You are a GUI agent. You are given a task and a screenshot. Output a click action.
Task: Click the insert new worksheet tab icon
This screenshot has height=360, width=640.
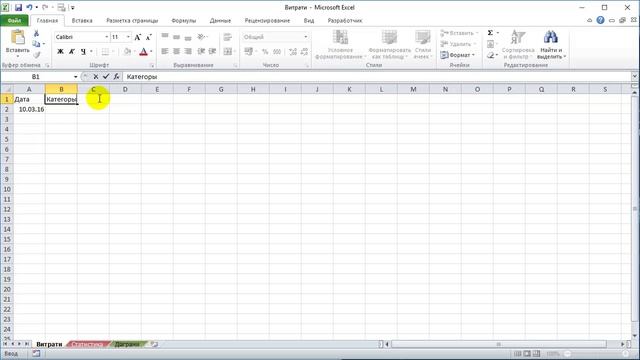click(154, 344)
